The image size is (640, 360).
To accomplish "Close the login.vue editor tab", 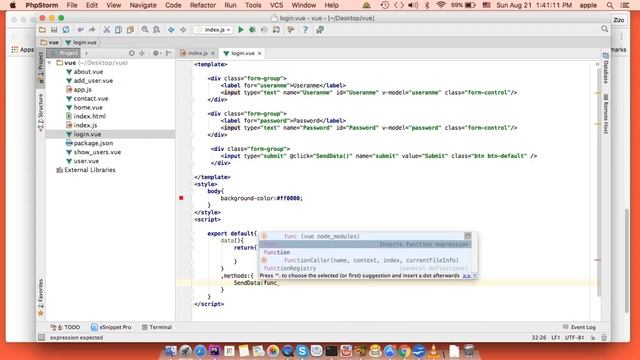I will coord(259,53).
